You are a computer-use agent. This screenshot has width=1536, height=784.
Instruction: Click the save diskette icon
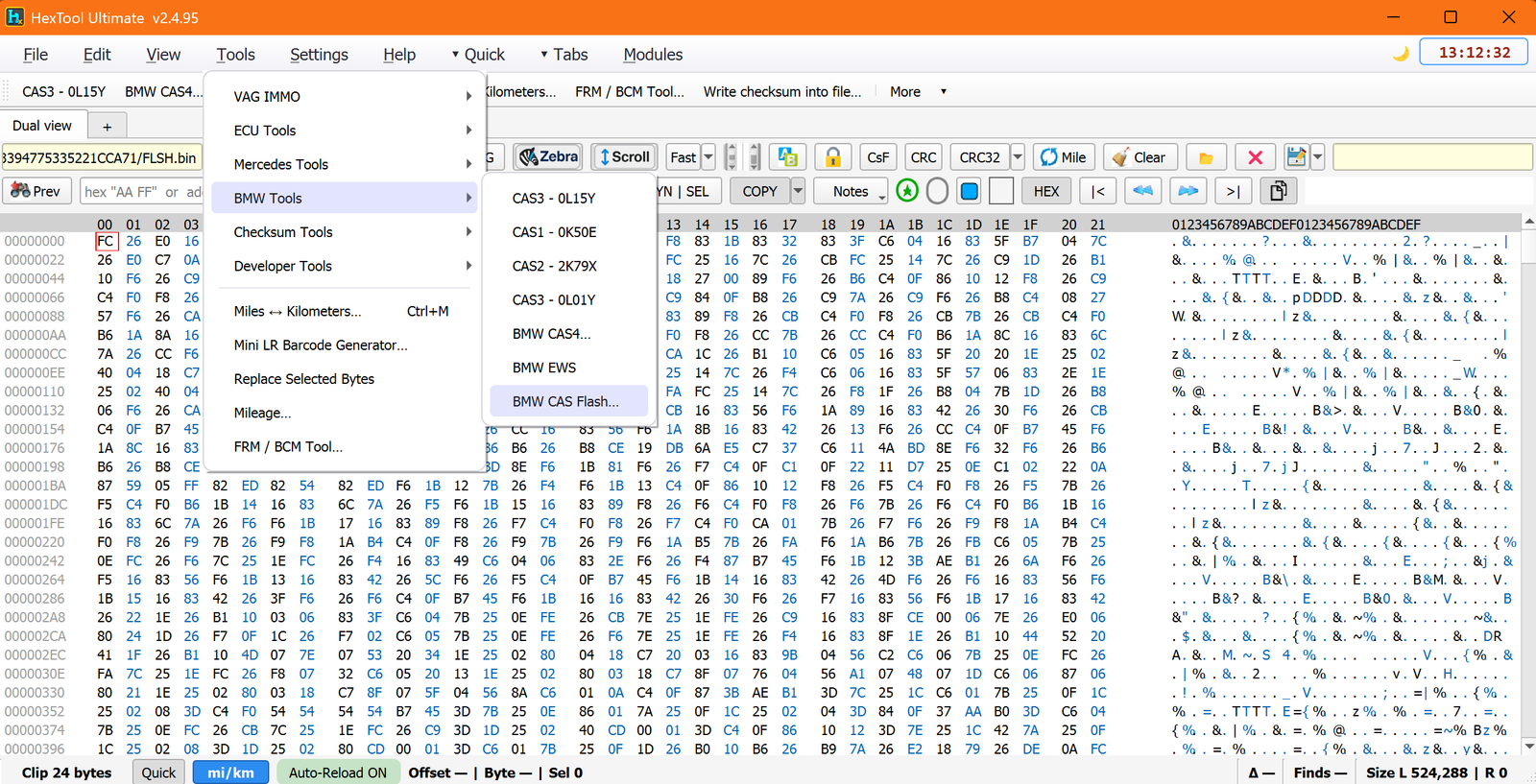pyautogui.click(x=1296, y=157)
